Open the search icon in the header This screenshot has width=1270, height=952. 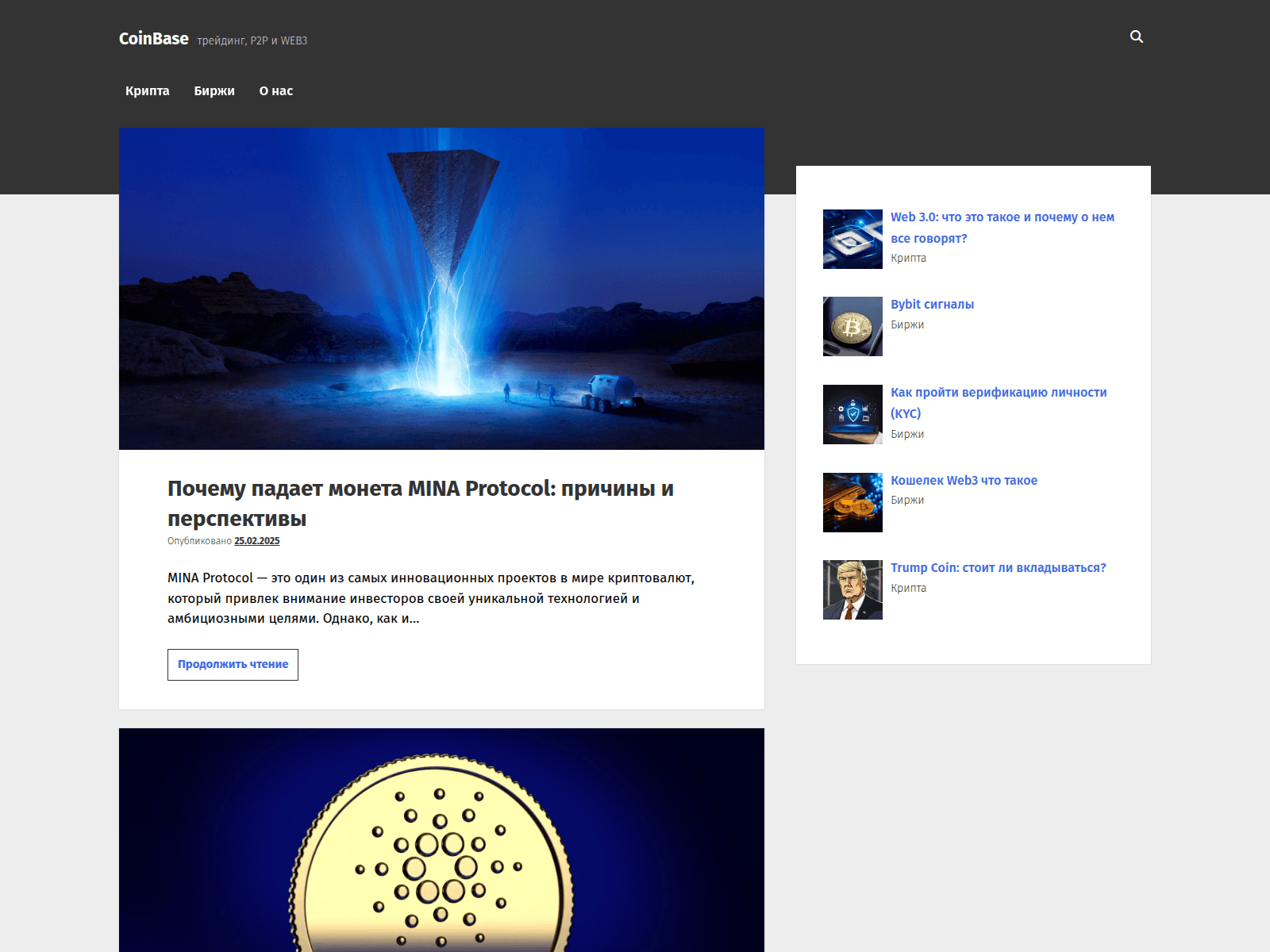1137,37
